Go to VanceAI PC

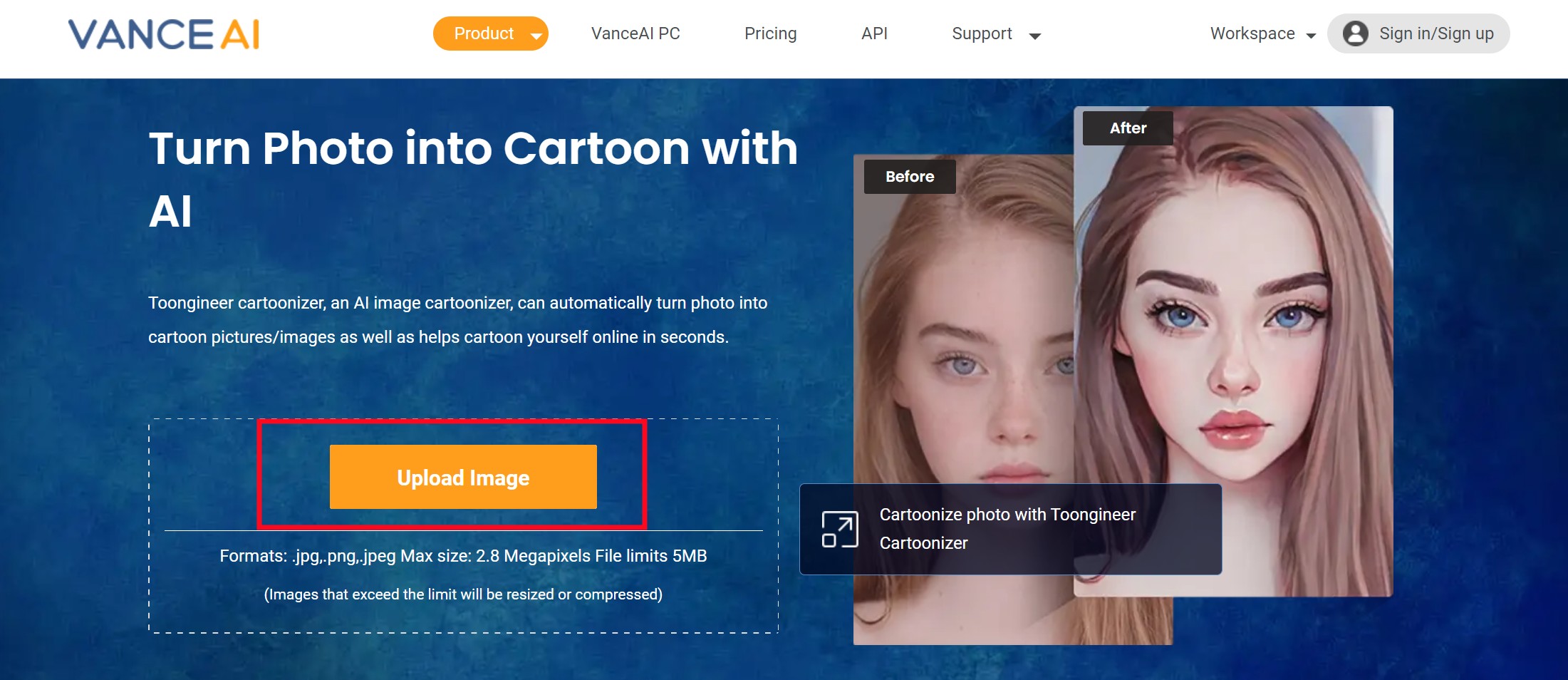coord(635,33)
